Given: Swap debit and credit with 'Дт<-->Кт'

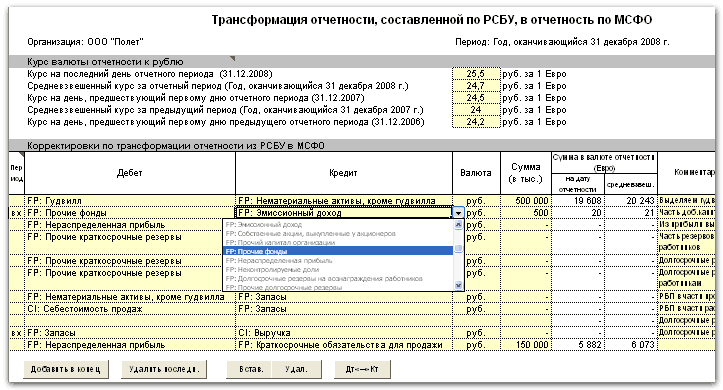Looking at the screenshot, I should coord(362,369).
